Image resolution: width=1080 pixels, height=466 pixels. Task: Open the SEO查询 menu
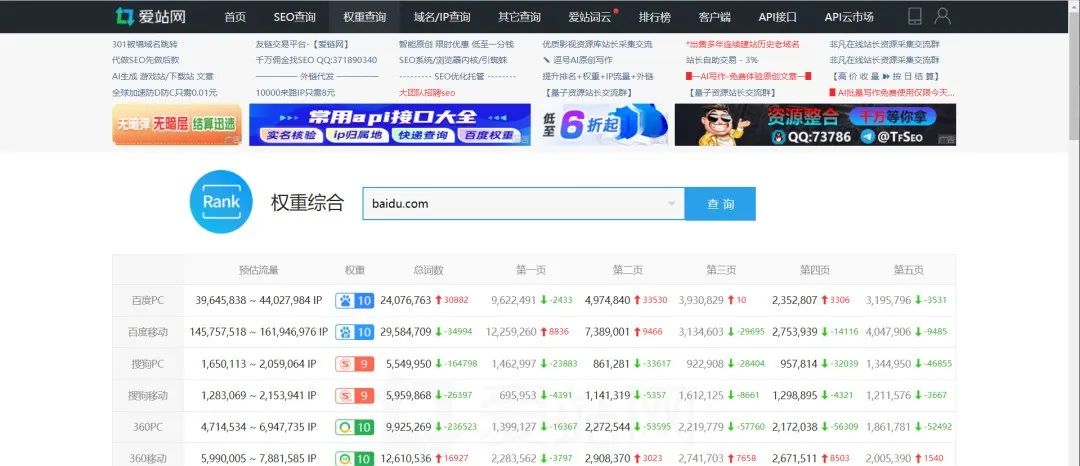294,17
